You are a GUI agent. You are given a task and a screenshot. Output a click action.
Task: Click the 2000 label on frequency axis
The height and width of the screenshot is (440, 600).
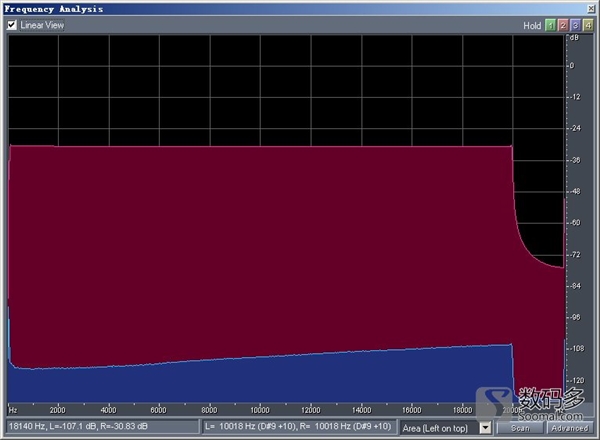tap(57, 410)
